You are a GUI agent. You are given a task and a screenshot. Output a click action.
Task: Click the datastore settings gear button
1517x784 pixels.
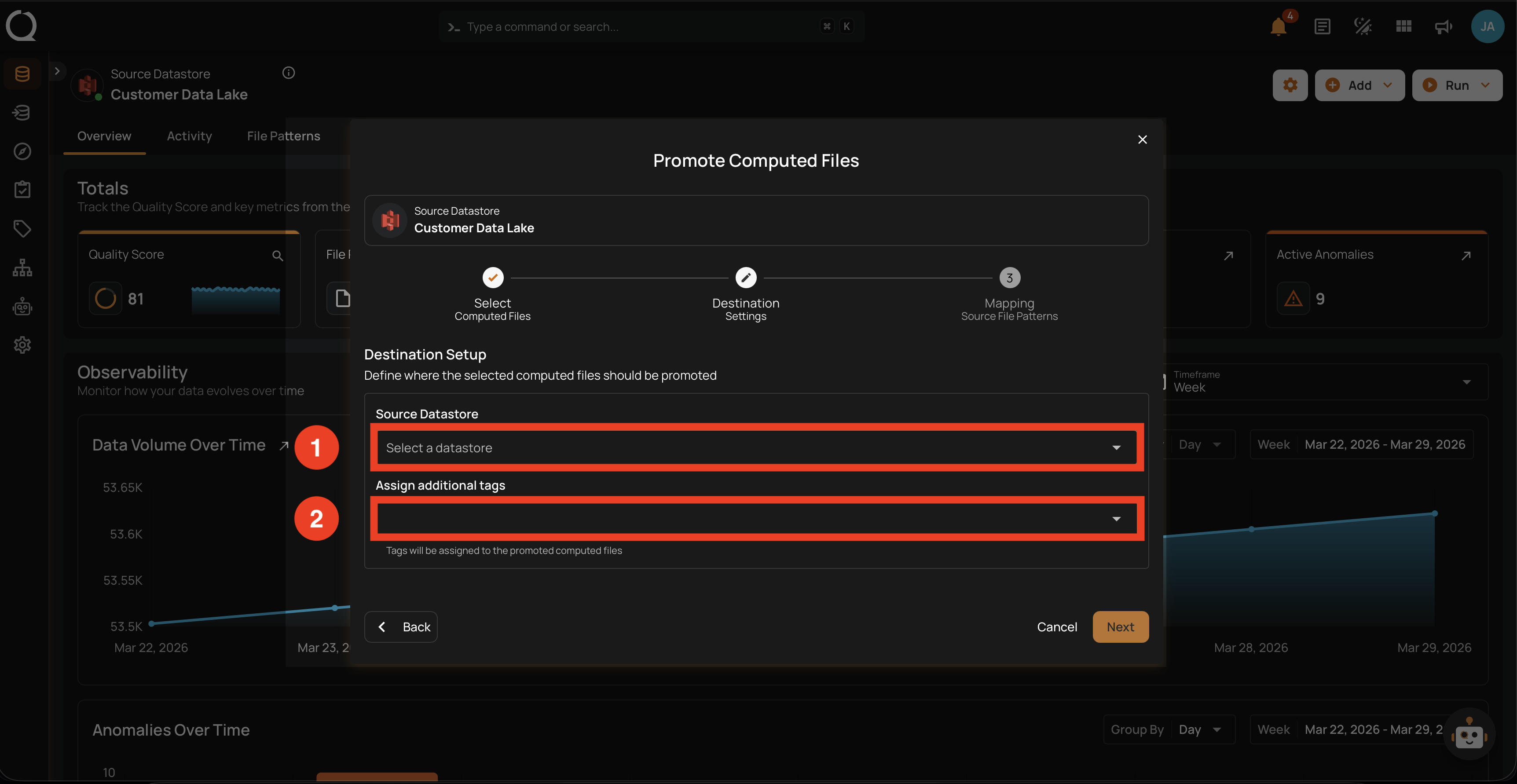pos(1290,85)
